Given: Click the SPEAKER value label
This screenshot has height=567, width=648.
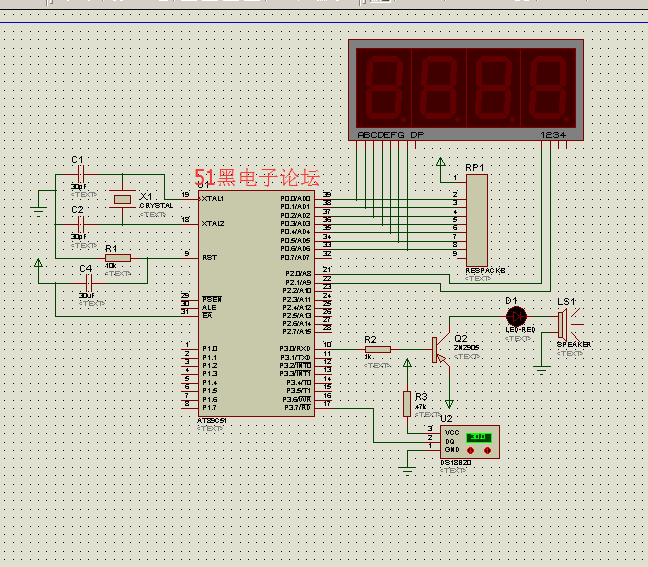Looking at the screenshot, I should [x=574, y=344].
